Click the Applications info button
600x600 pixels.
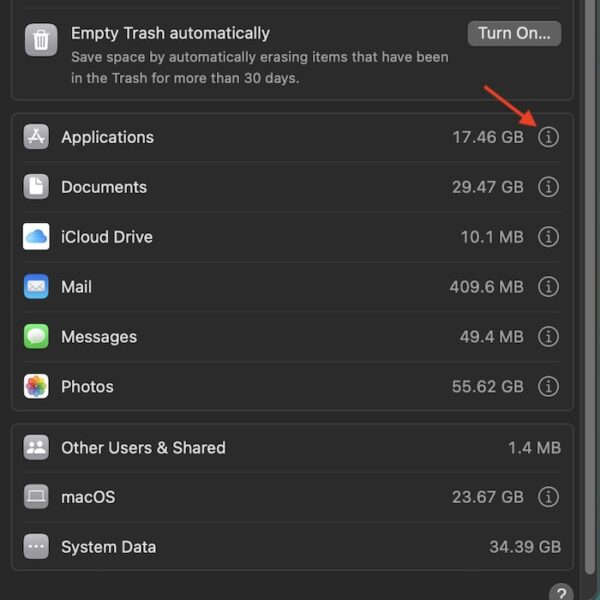(x=548, y=137)
